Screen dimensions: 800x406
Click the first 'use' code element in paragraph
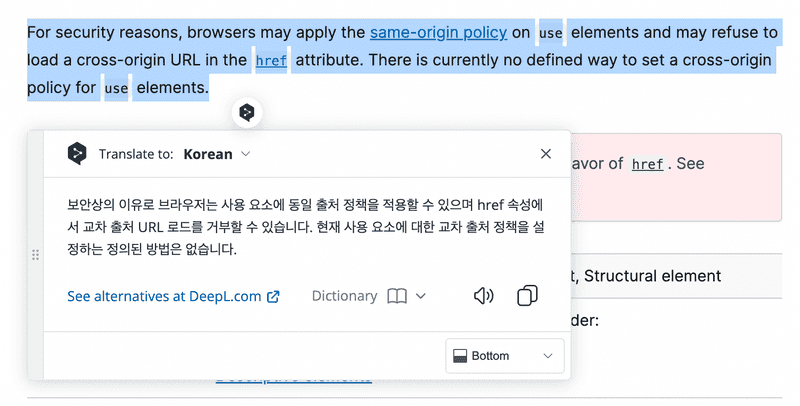[551, 33]
